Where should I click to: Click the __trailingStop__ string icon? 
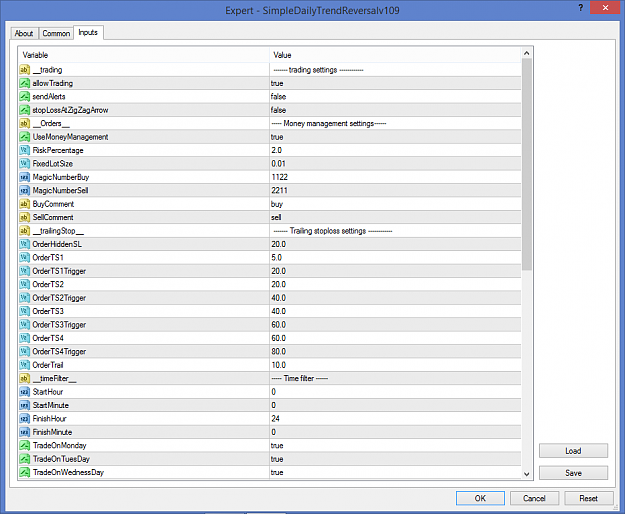[25, 231]
